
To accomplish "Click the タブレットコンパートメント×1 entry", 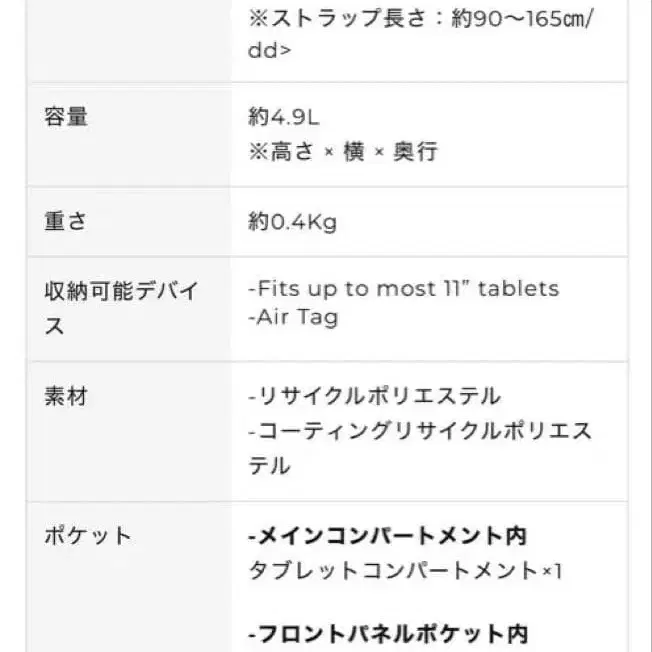I will [405, 571].
